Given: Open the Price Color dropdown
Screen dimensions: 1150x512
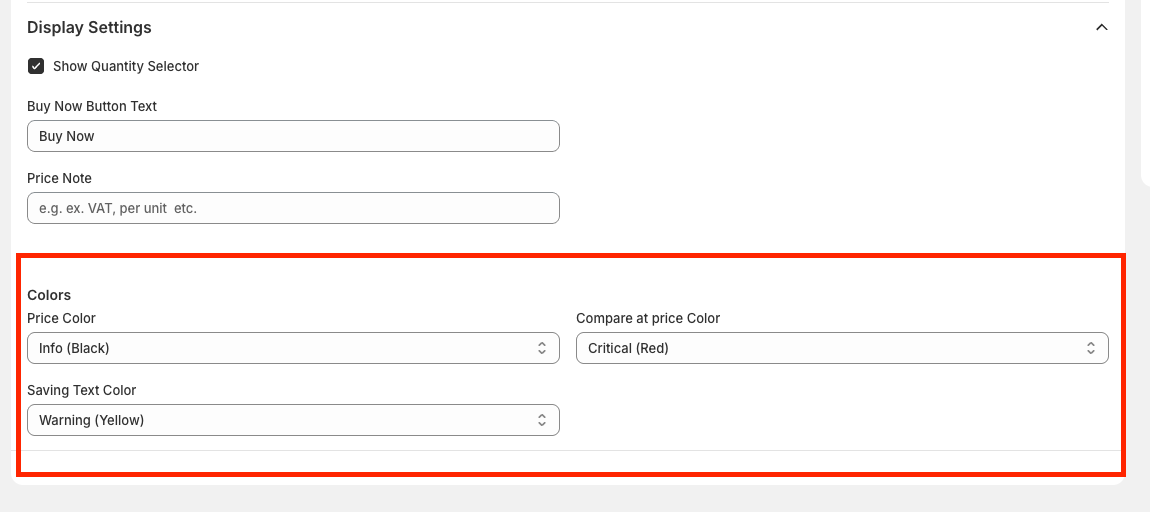Looking at the screenshot, I should click(293, 348).
